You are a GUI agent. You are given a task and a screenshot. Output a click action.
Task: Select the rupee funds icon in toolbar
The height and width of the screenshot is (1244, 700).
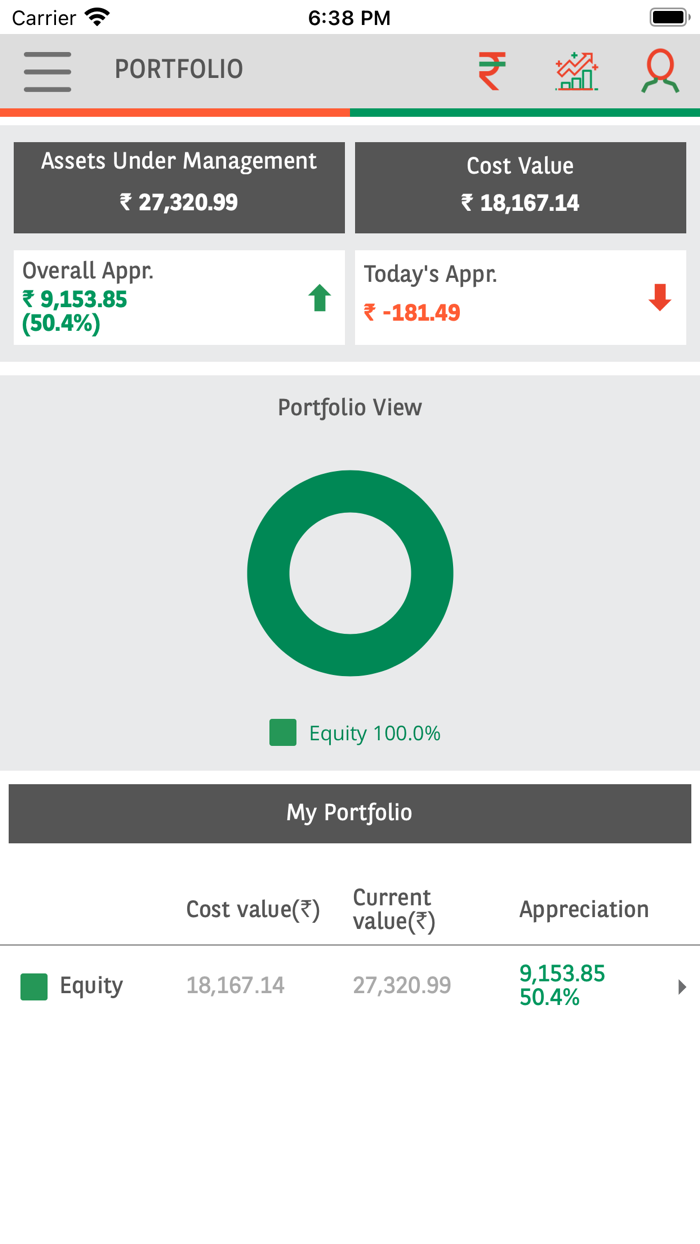489,70
